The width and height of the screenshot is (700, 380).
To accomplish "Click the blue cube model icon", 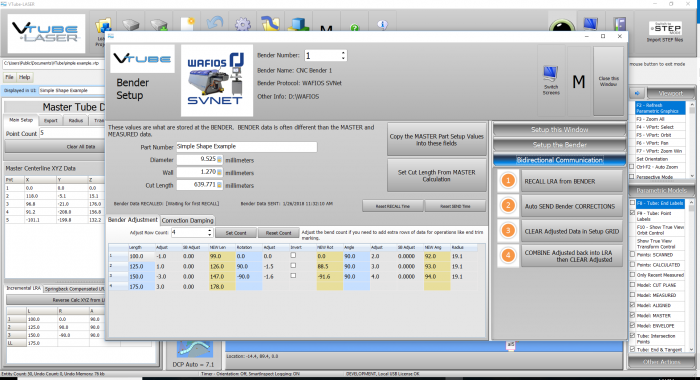I will click(298, 25).
